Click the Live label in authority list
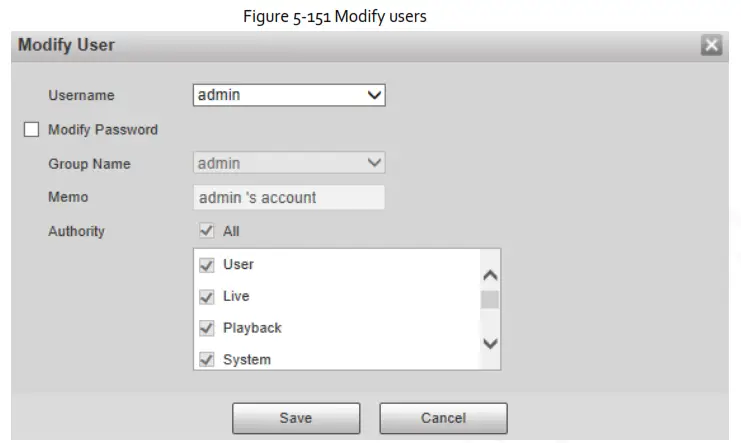The image size is (741, 443). coord(236,296)
